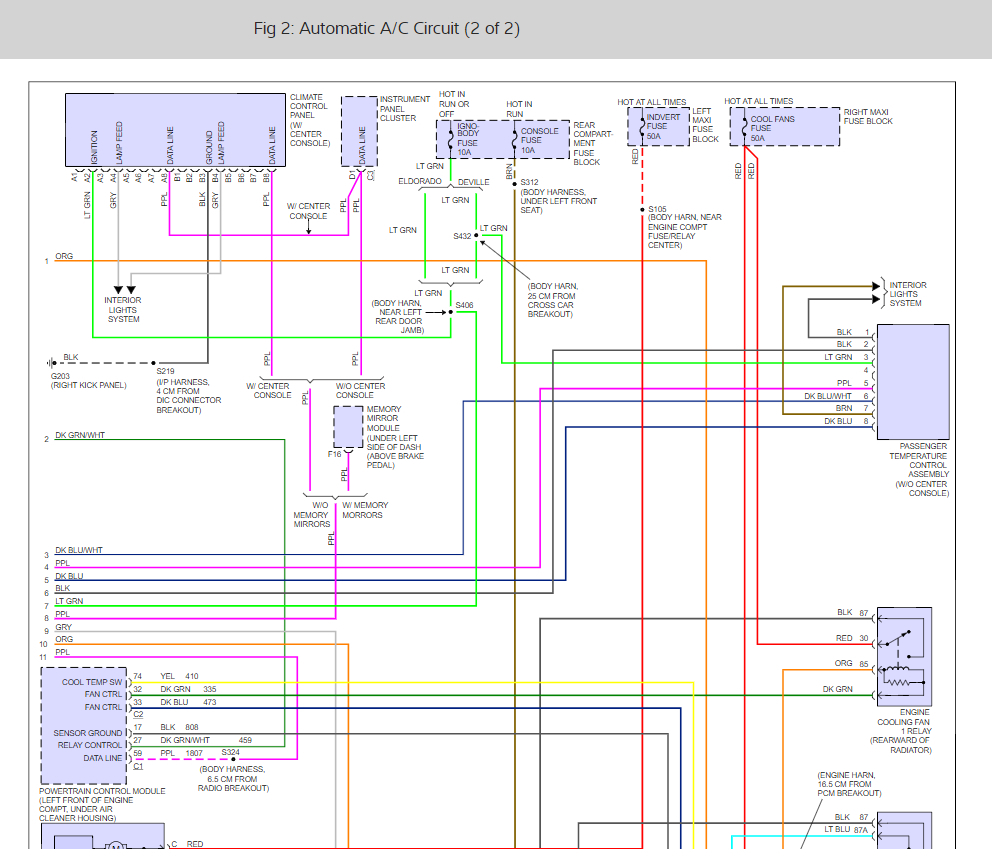Click the GROUND pin label in climate panel
992x859 pixels.
(x=209, y=147)
